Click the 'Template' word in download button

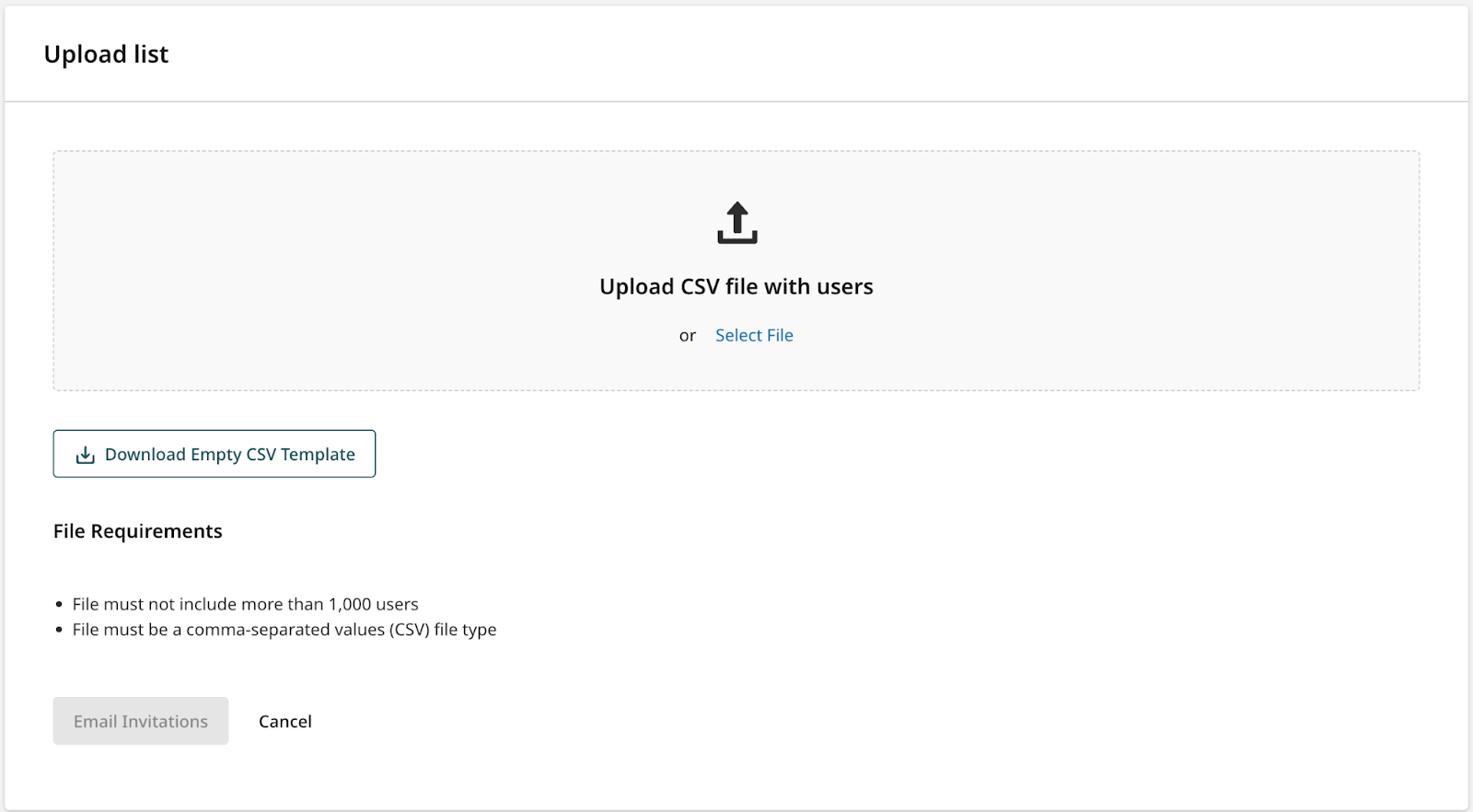pyautogui.click(x=319, y=455)
